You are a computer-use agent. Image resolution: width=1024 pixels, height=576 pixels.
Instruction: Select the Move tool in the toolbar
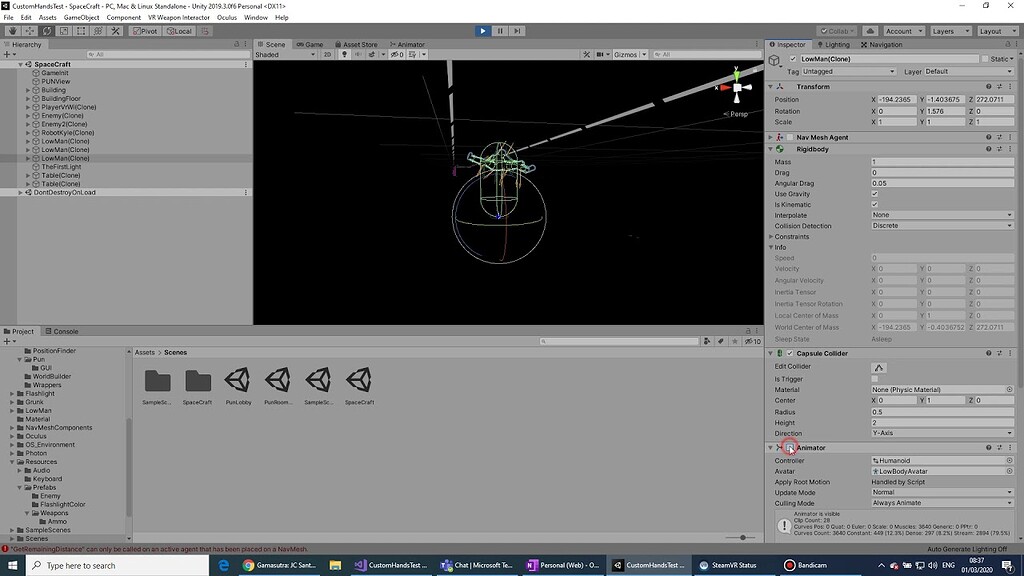(x=29, y=31)
